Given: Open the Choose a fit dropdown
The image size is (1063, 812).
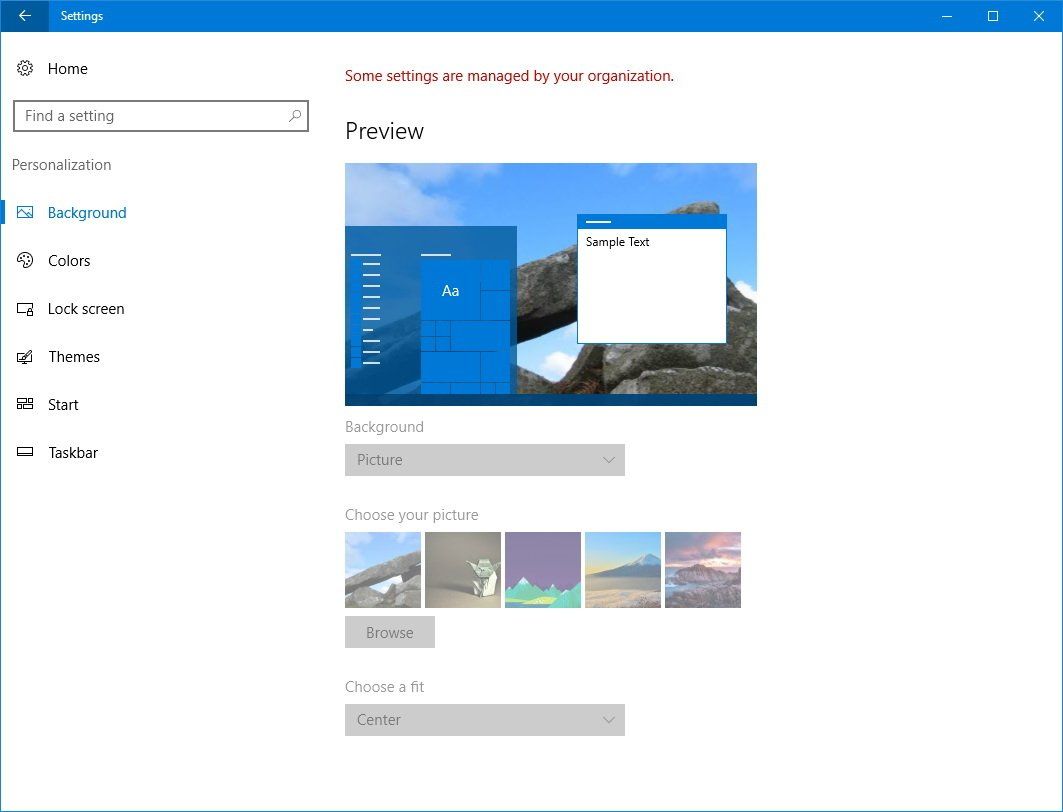Looking at the screenshot, I should pos(485,720).
